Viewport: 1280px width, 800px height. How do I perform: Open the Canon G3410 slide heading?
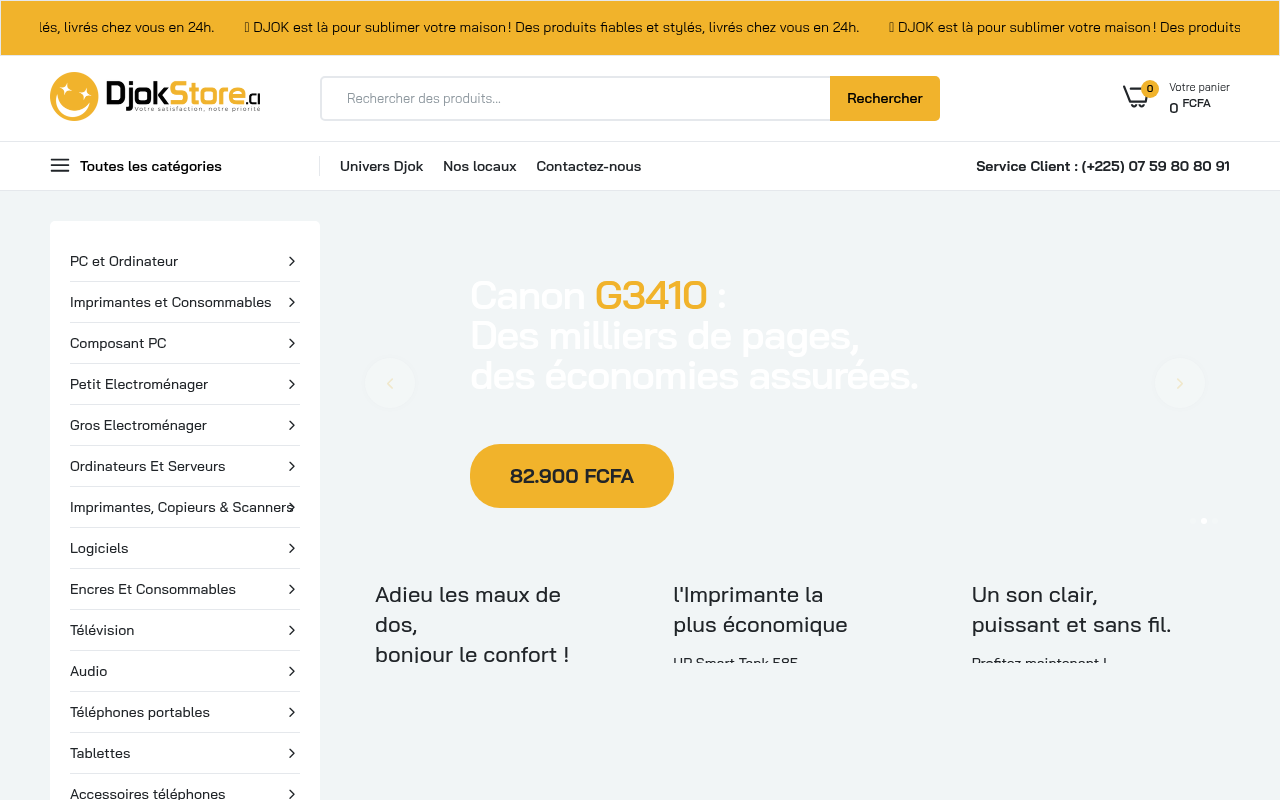tap(694, 336)
